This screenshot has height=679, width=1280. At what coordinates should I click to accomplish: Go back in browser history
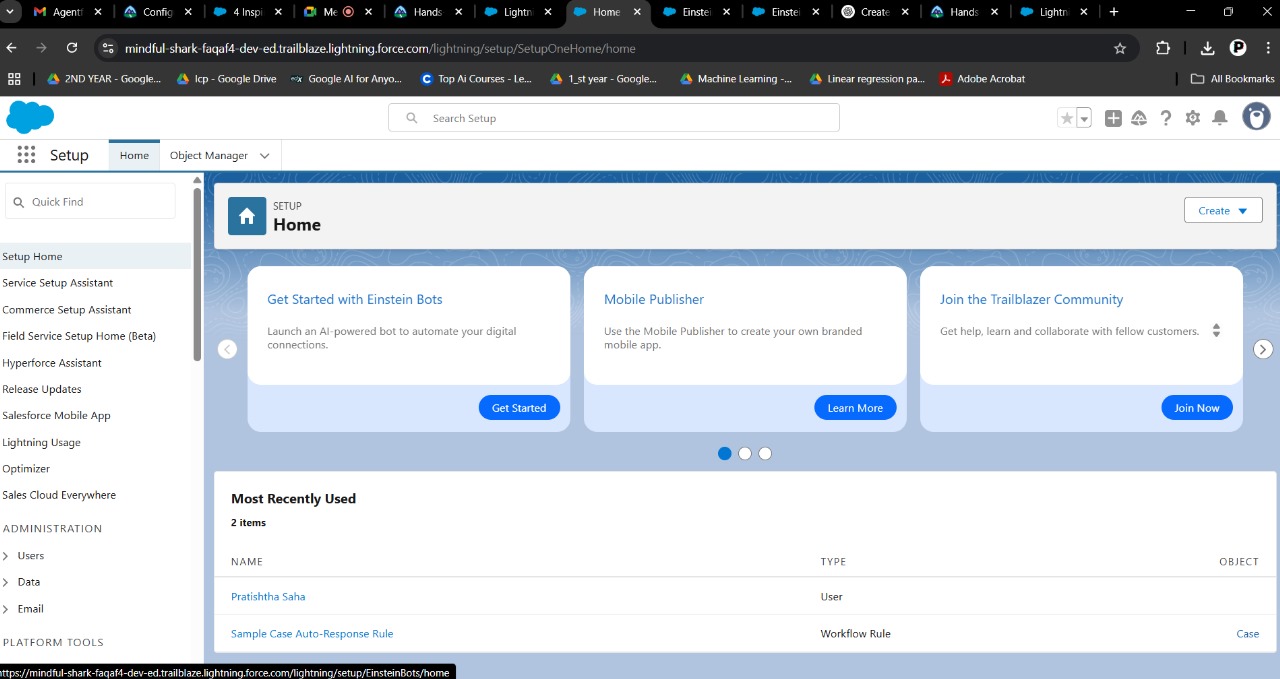tap(11, 48)
